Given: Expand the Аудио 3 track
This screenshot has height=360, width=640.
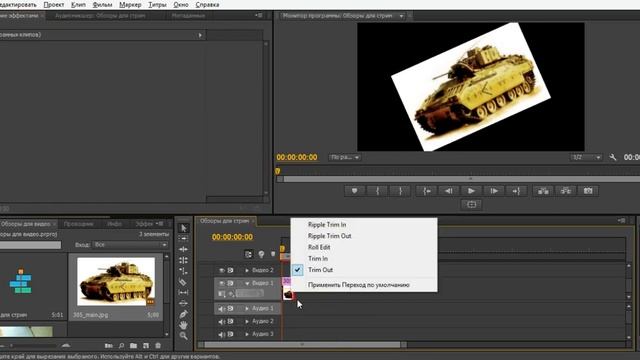Looking at the screenshot, I should [247, 334].
